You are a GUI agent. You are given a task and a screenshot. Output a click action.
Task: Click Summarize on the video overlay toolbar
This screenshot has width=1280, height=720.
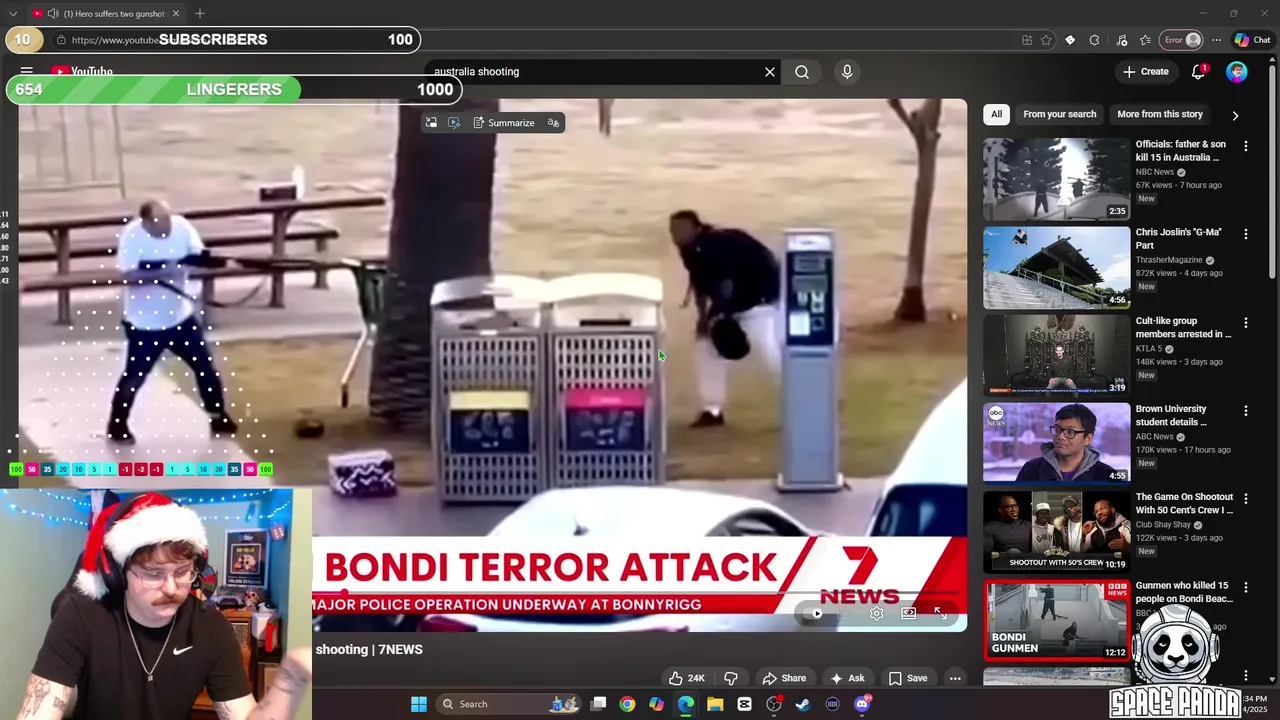point(504,123)
